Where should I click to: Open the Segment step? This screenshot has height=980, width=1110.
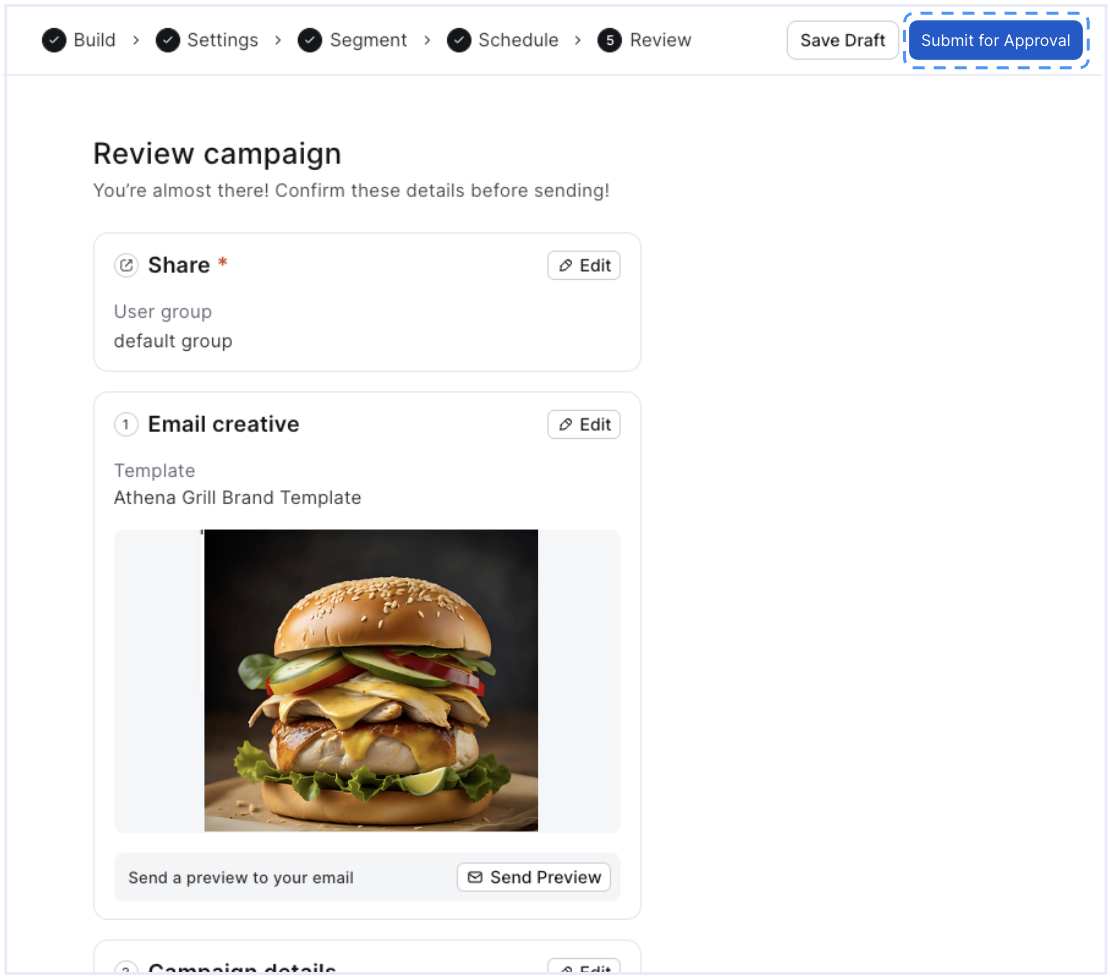click(x=368, y=40)
